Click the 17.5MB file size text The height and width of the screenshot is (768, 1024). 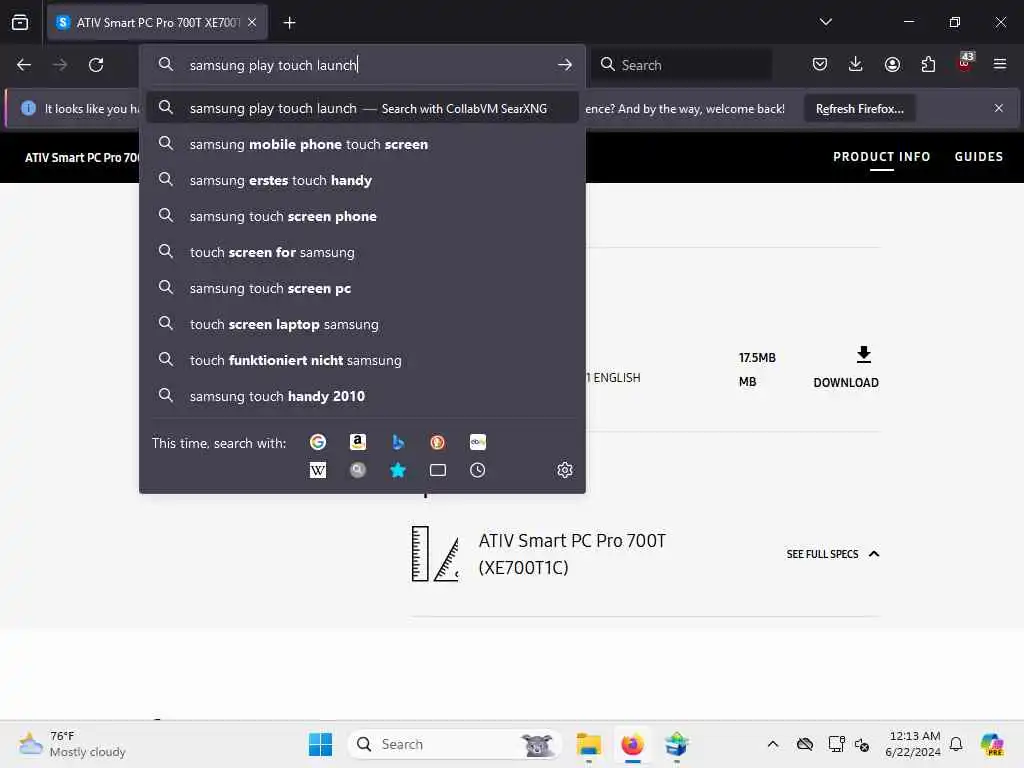pyautogui.click(x=757, y=358)
